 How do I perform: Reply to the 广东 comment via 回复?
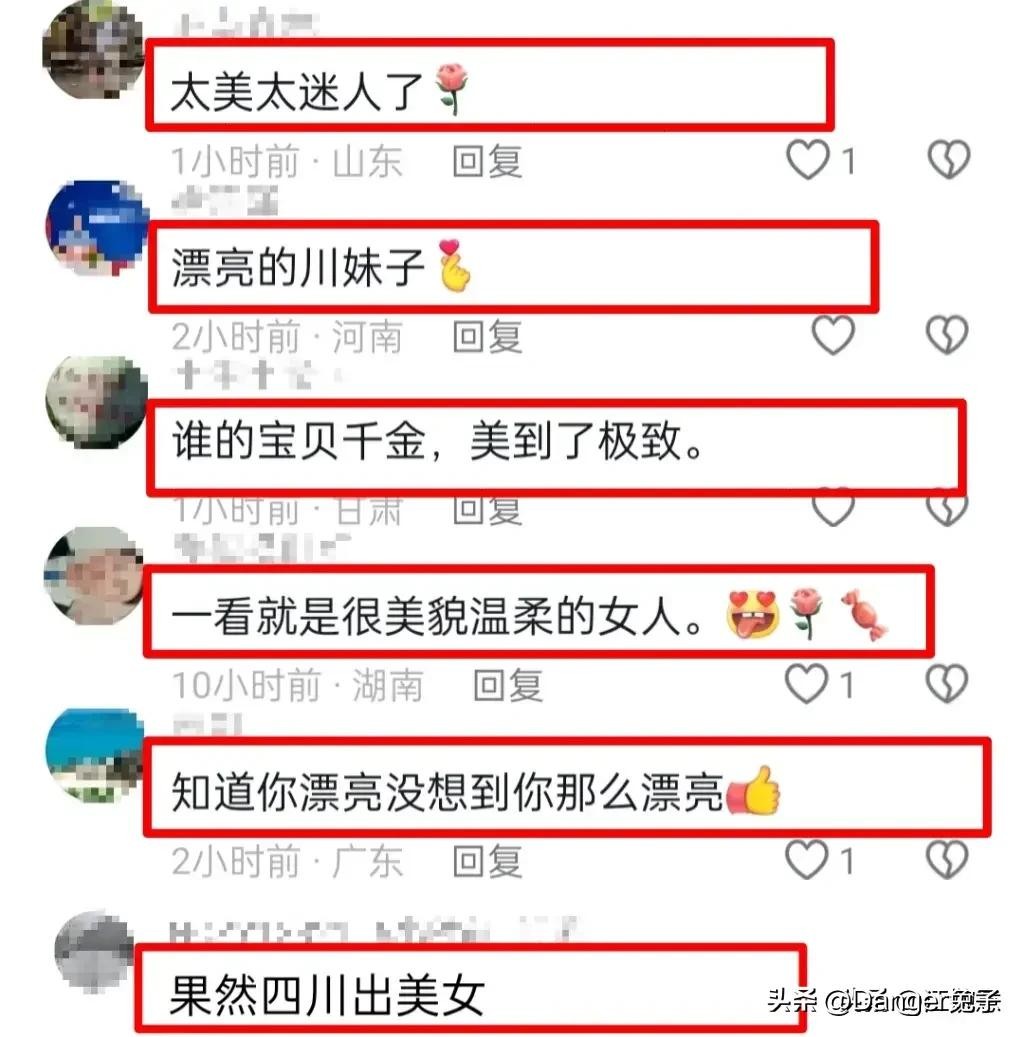(x=488, y=861)
